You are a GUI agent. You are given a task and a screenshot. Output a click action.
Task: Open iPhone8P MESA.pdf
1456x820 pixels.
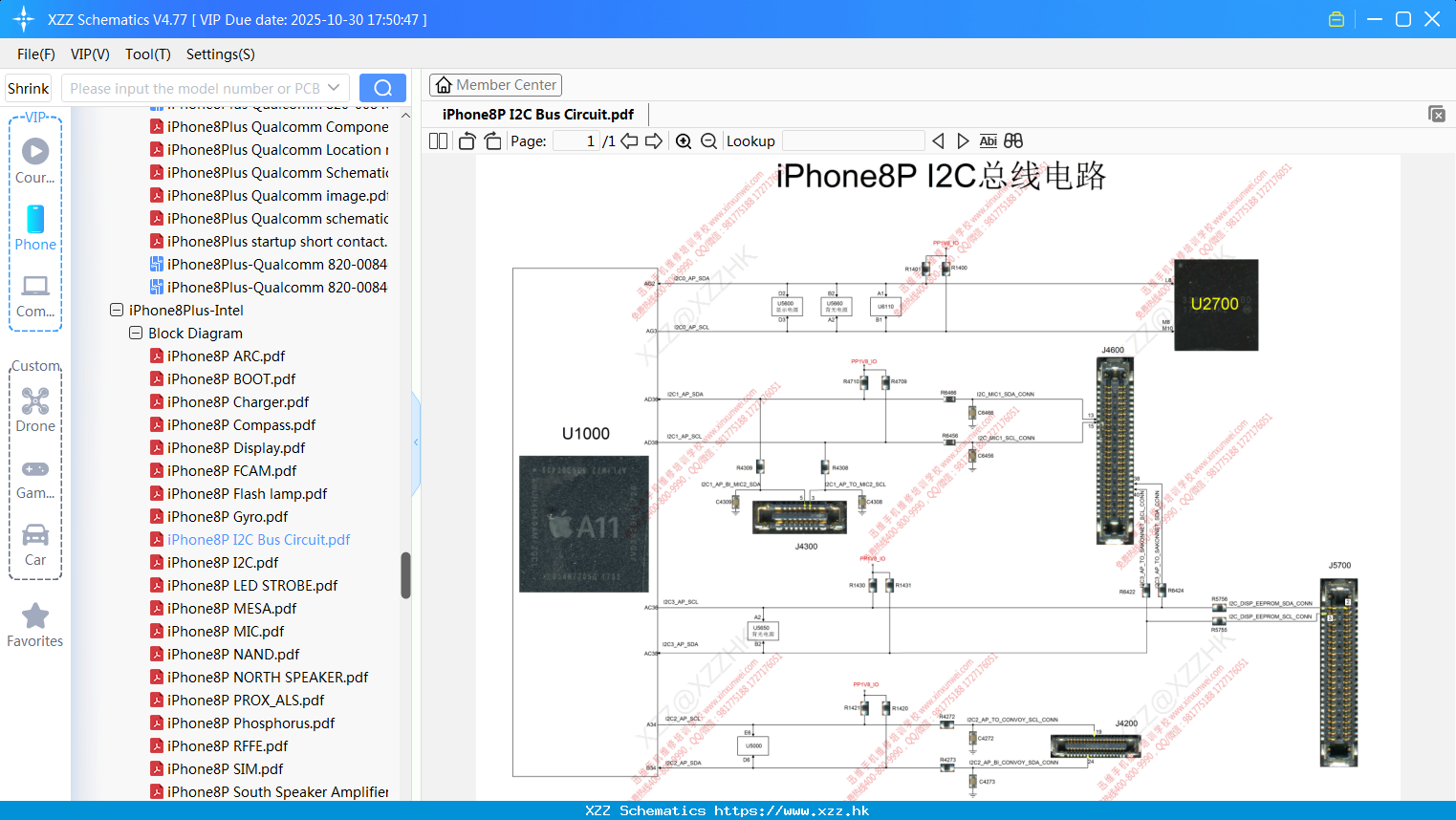pyautogui.click(x=231, y=608)
